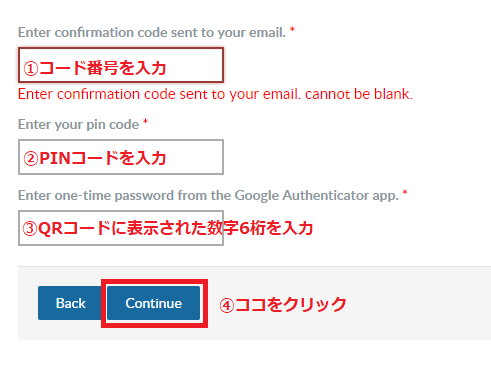The height and width of the screenshot is (366, 491).
Task: Click the circled ④ marker beside Continue
Action: tap(227, 305)
